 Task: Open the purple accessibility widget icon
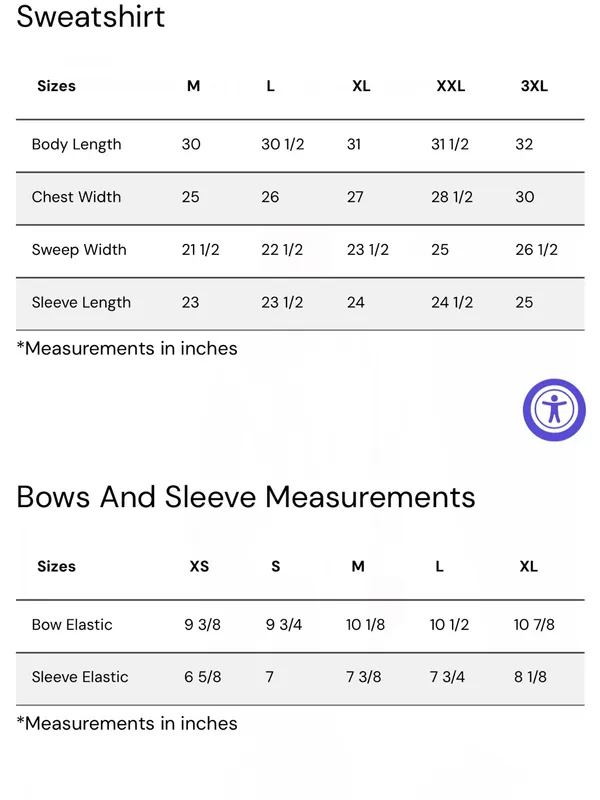click(554, 410)
